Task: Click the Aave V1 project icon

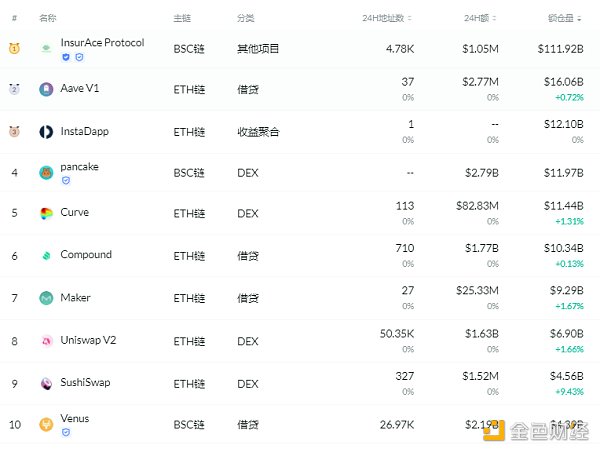Action: [x=46, y=89]
